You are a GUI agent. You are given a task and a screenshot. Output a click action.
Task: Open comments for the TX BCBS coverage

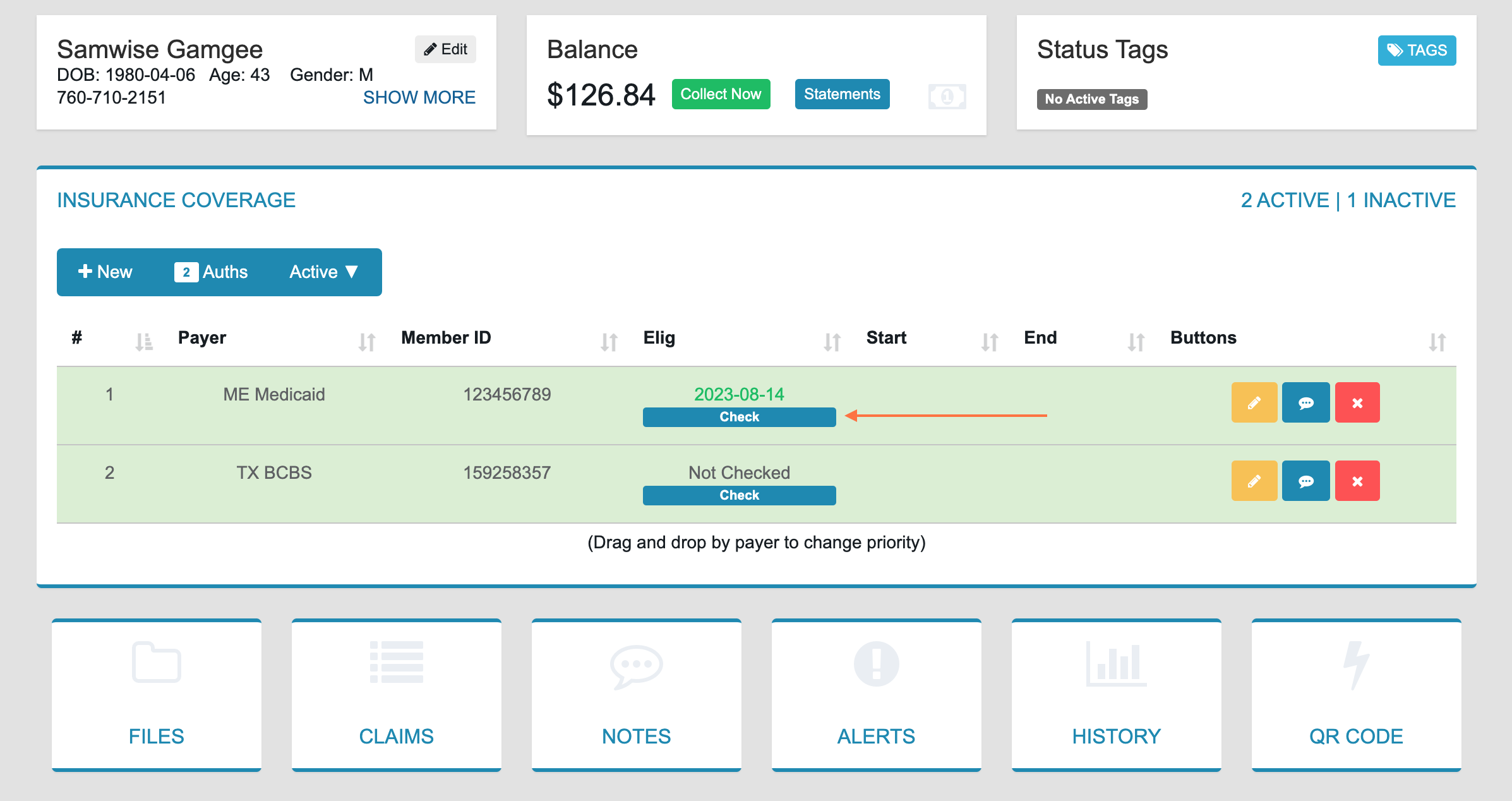tap(1305, 481)
